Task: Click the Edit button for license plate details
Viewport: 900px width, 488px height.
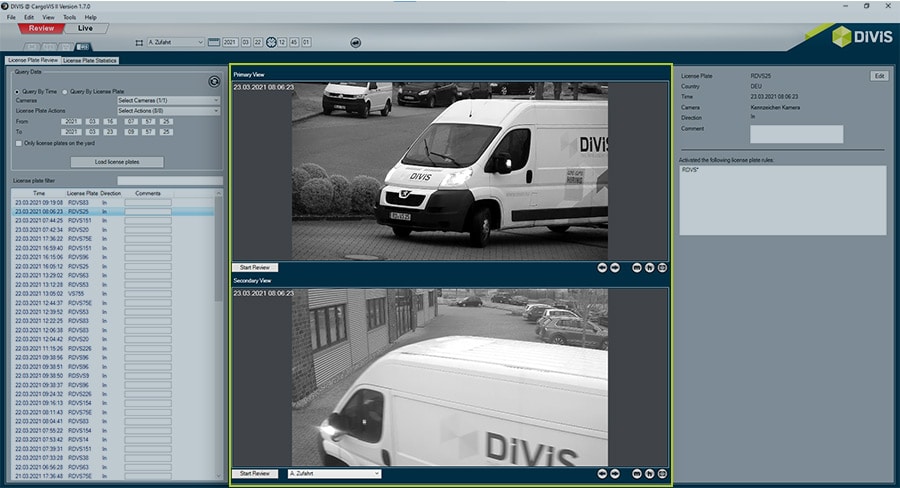Action: pos(879,76)
